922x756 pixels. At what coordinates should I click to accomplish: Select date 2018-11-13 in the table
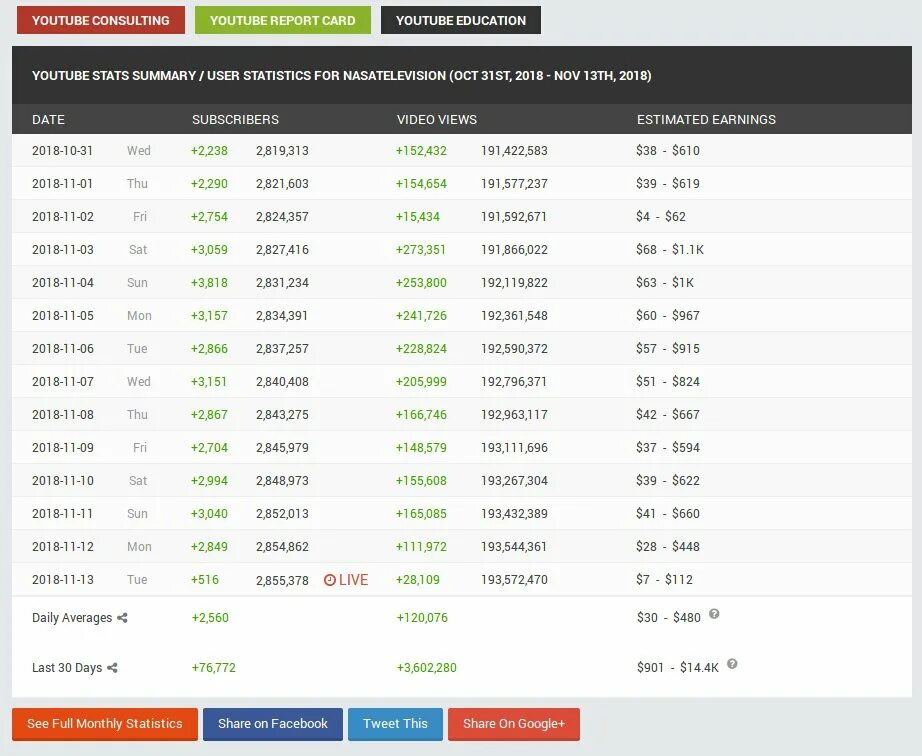click(x=62, y=580)
